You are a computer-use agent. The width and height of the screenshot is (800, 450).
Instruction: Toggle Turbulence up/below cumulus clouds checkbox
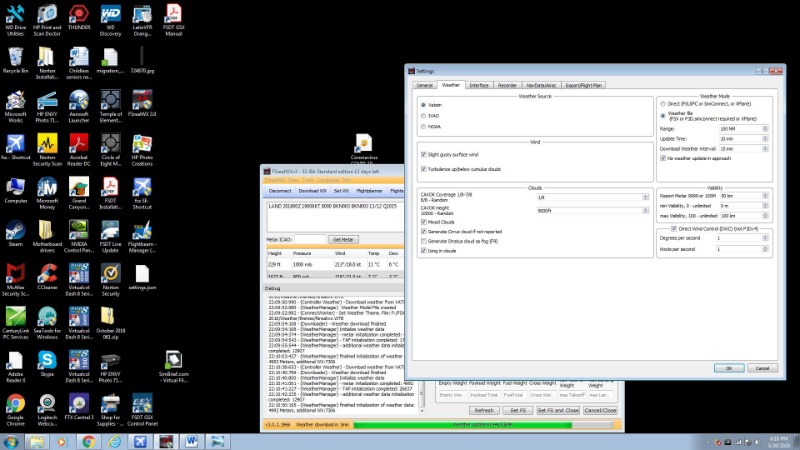(x=423, y=169)
